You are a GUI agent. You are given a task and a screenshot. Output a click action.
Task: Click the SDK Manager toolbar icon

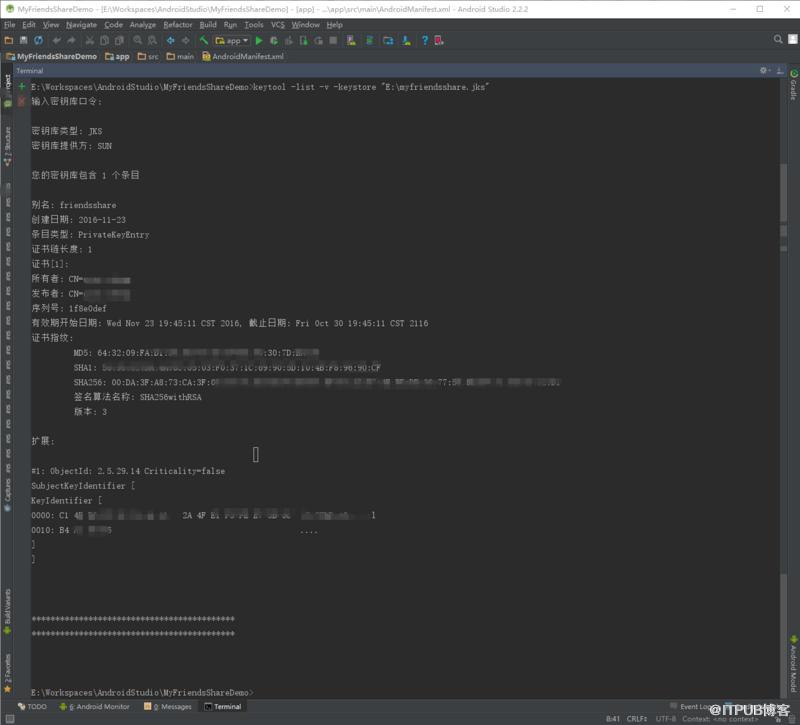[x=407, y=40]
